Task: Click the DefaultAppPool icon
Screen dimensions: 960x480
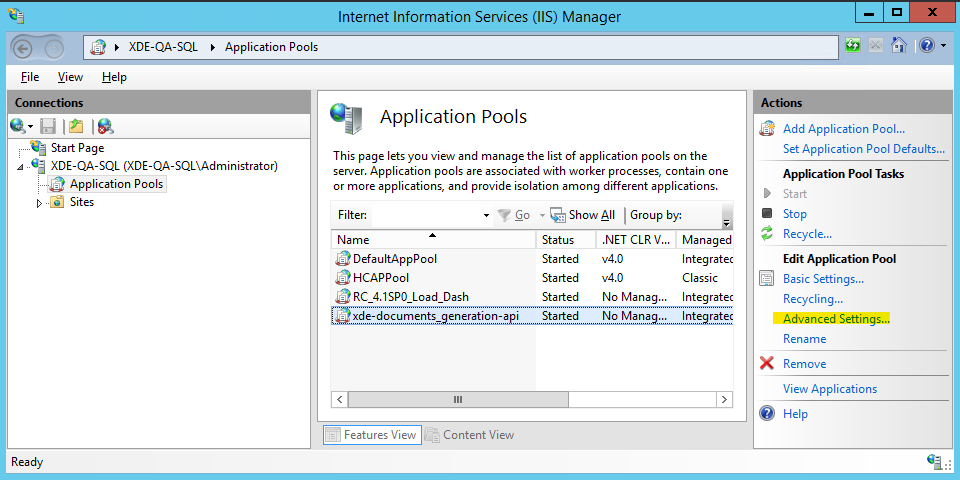Action: (x=343, y=259)
